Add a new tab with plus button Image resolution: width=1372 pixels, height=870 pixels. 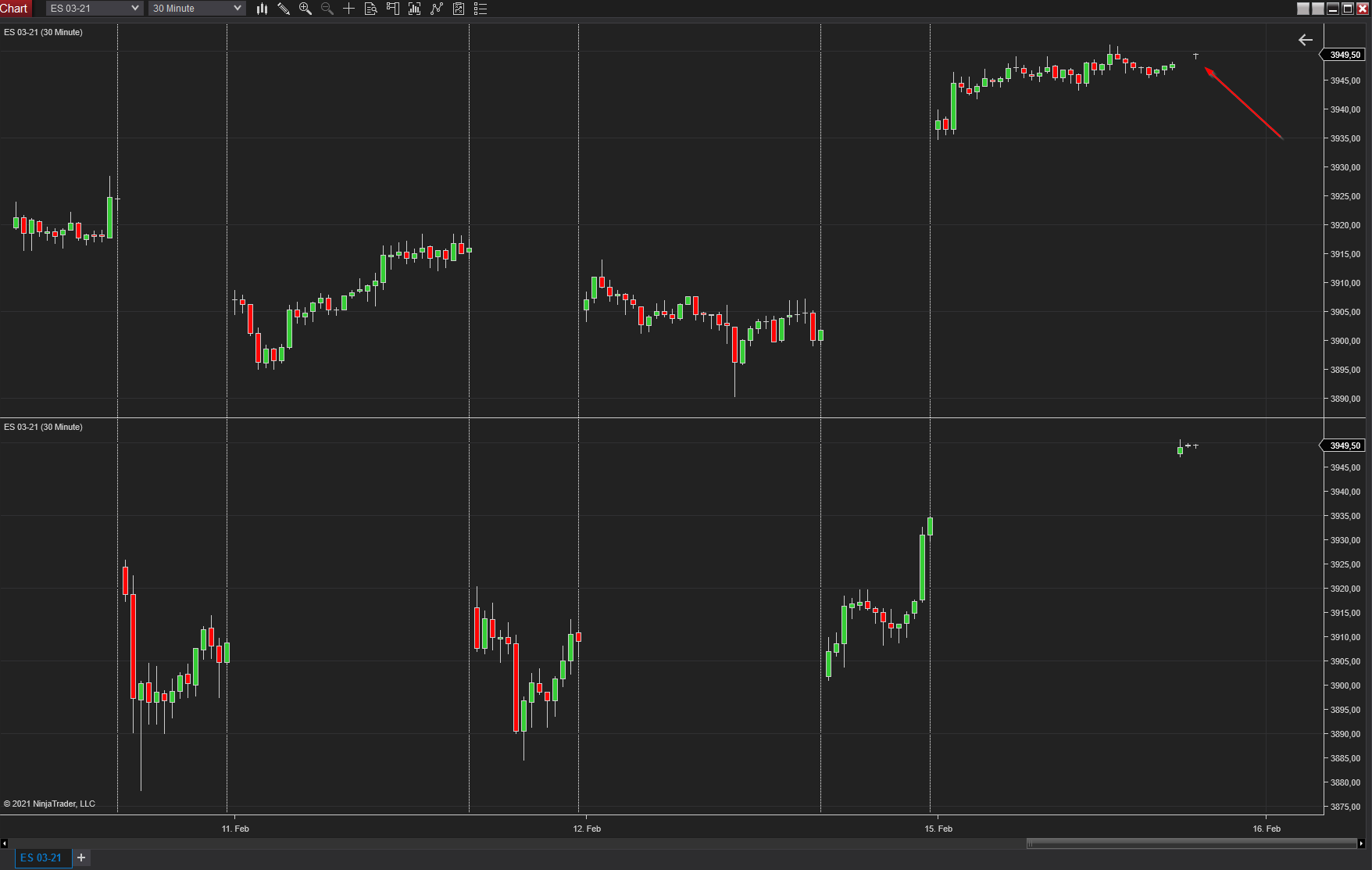coord(81,857)
